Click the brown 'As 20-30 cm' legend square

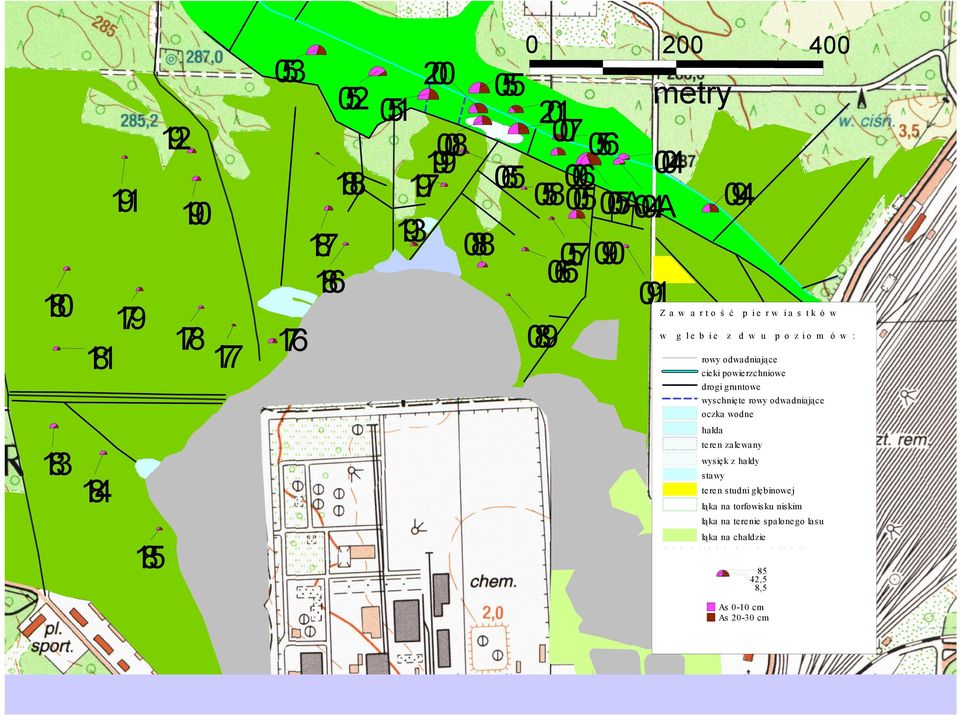coord(711,617)
